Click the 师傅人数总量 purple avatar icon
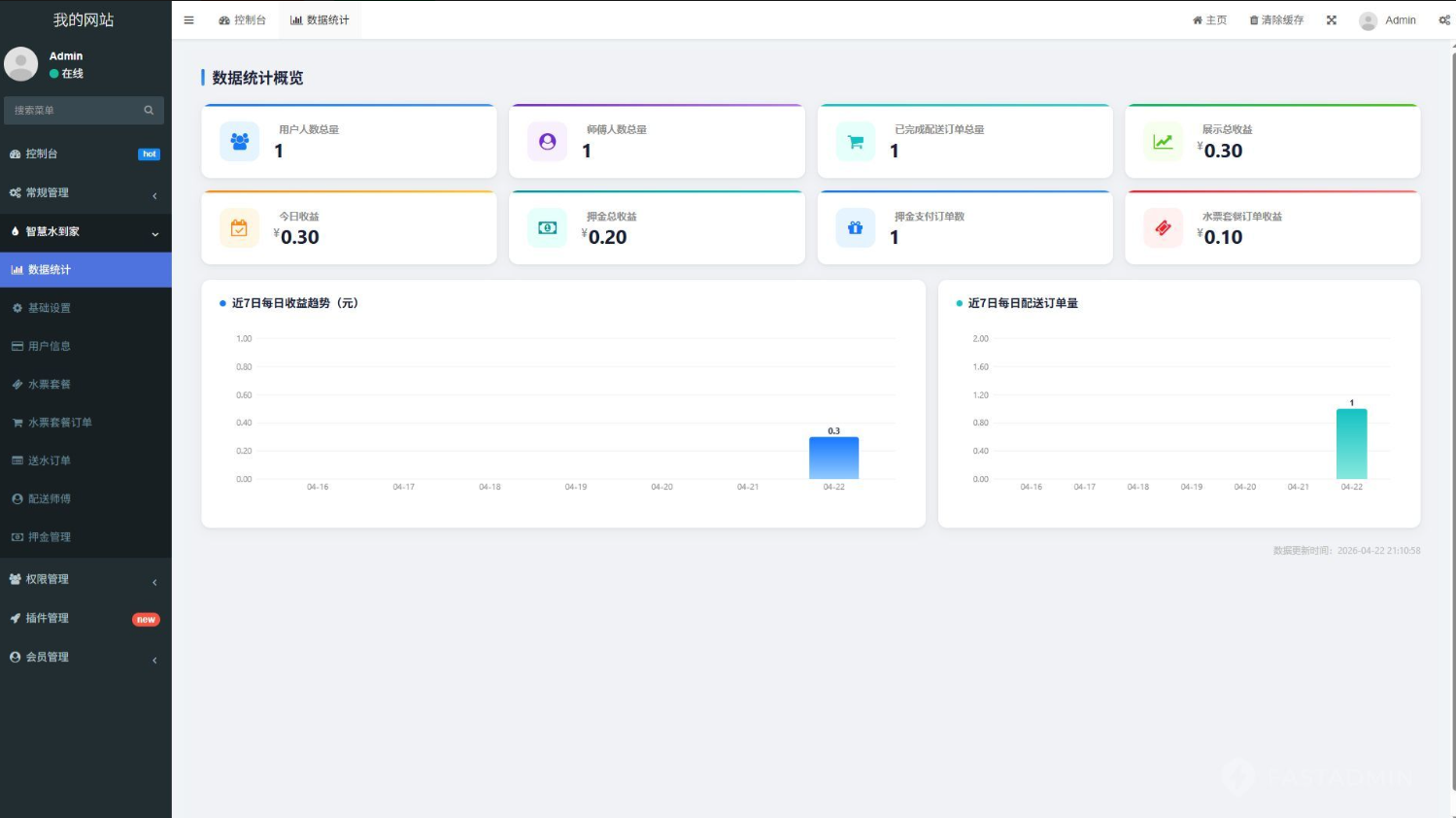This screenshot has width=1456, height=818. pos(548,141)
